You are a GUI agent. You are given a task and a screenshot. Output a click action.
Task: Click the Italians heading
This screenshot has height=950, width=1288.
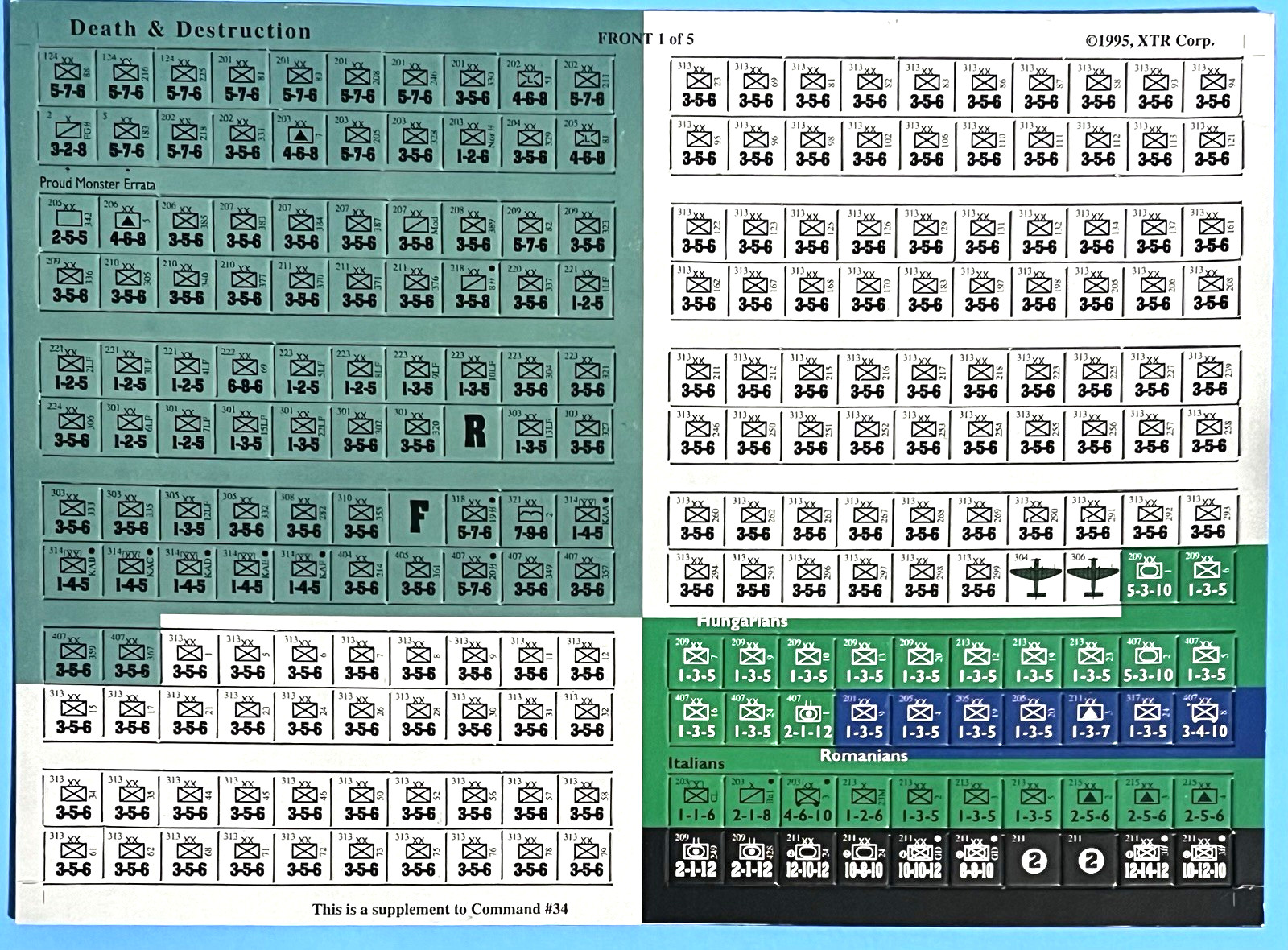696,763
